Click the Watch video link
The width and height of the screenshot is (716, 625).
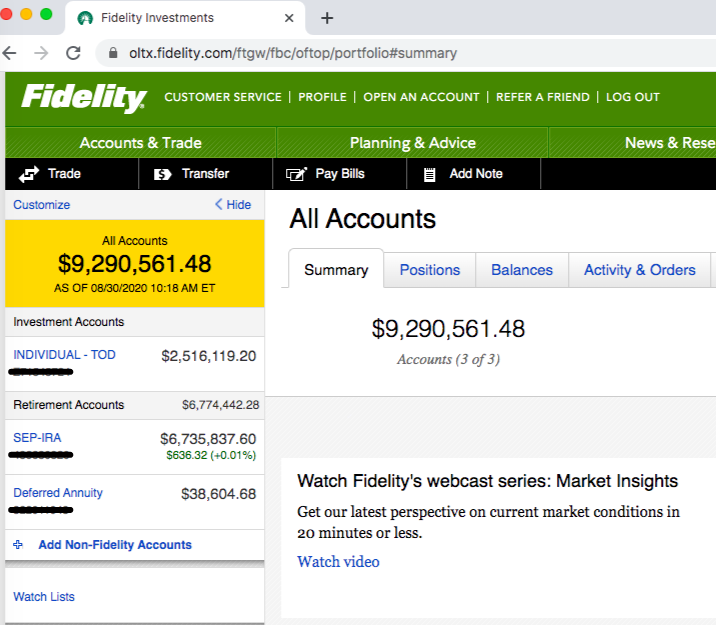point(338,562)
